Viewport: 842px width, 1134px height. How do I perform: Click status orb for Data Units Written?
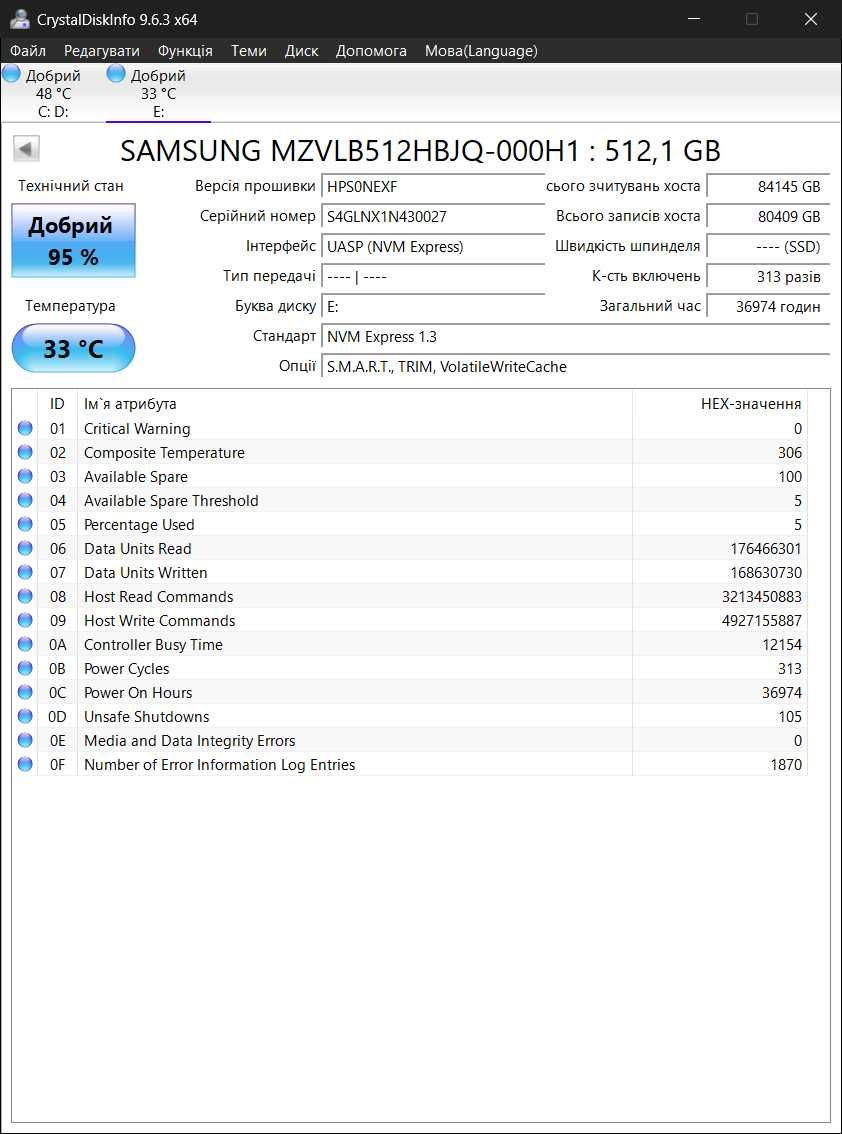25,572
